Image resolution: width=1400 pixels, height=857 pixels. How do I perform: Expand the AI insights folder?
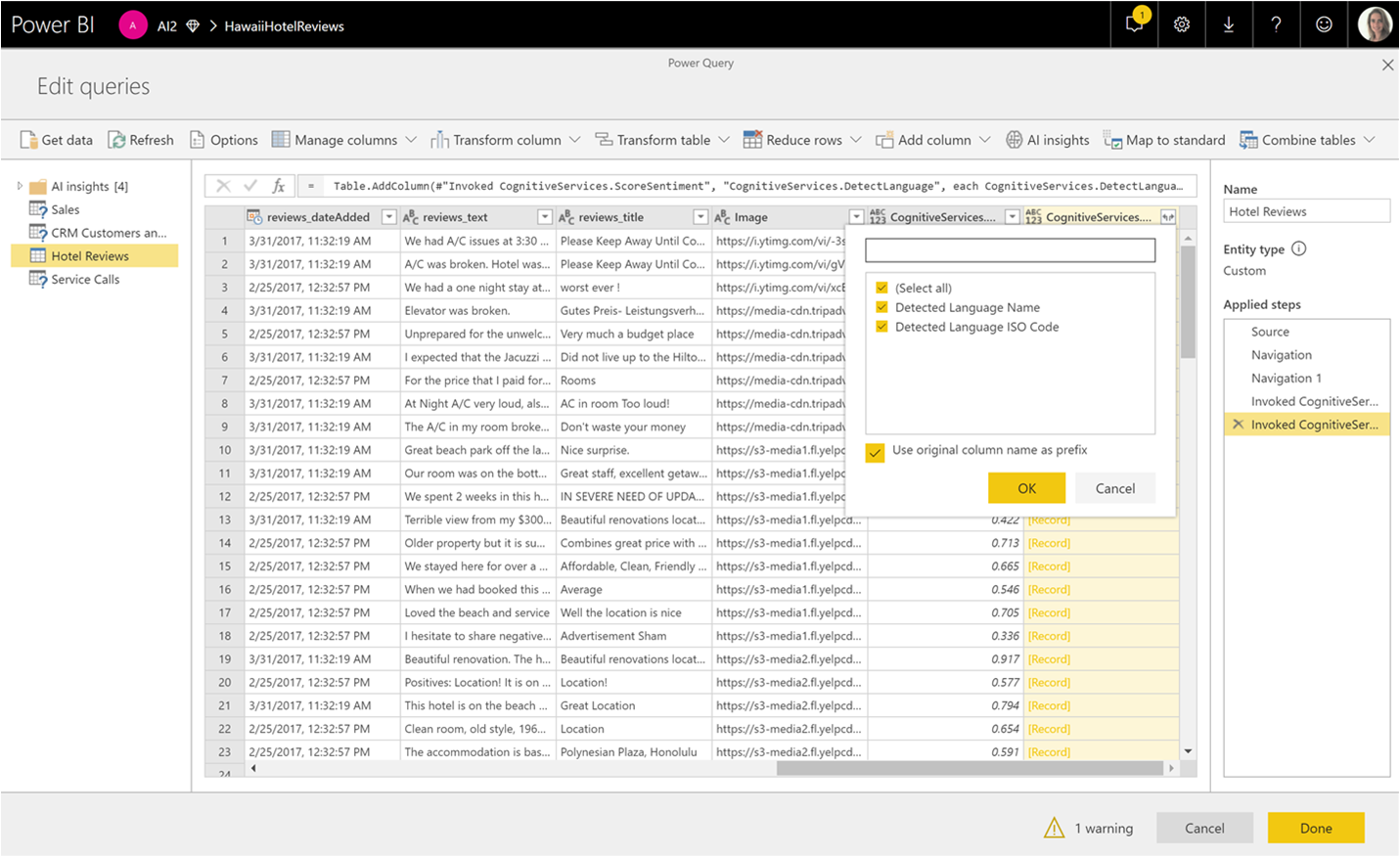(x=20, y=186)
